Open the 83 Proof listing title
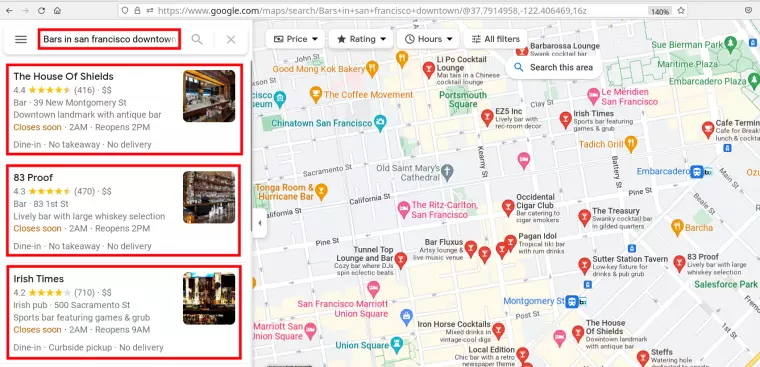760x367 pixels. tap(33, 177)
